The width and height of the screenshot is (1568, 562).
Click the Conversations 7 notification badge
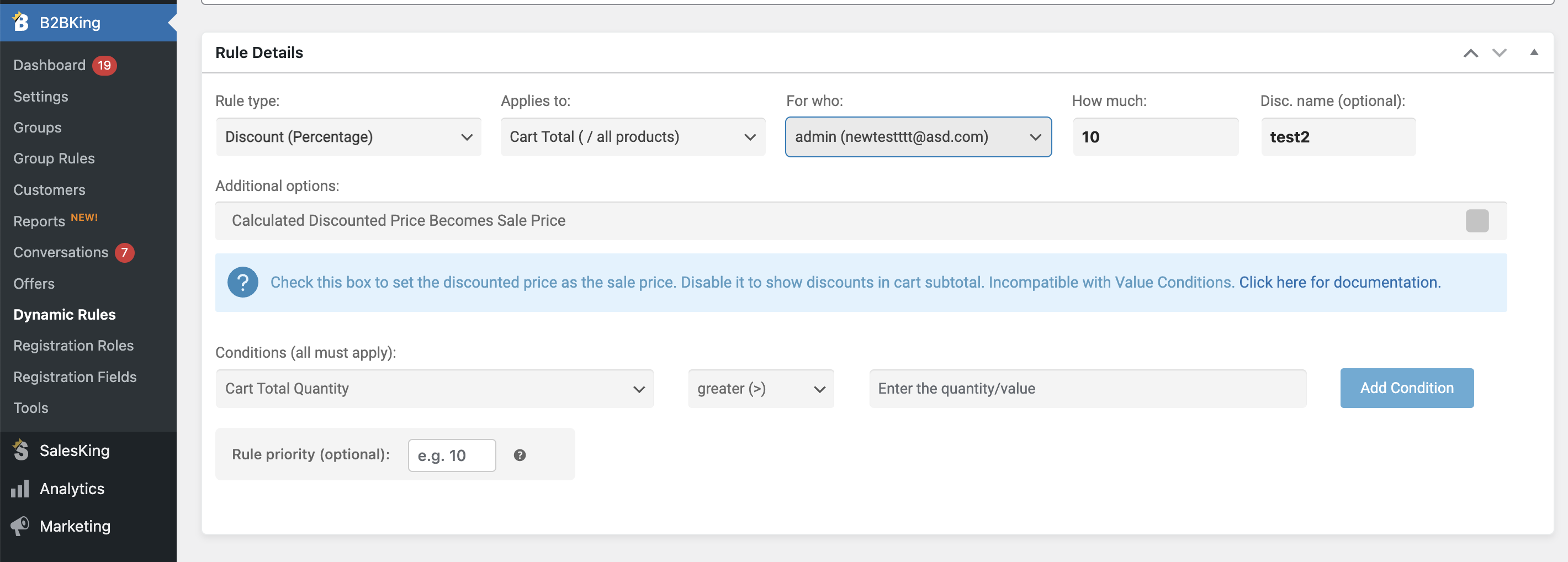point(124,252)
